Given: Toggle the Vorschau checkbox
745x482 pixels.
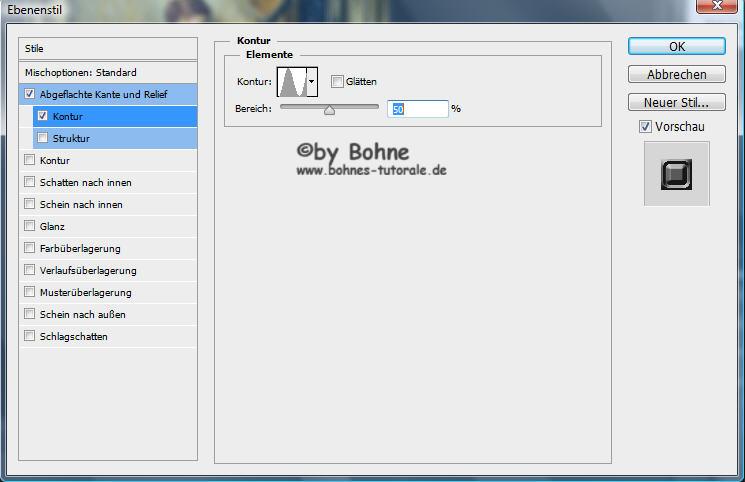Looking at the screenshot, I should click(x=645, y=126).
